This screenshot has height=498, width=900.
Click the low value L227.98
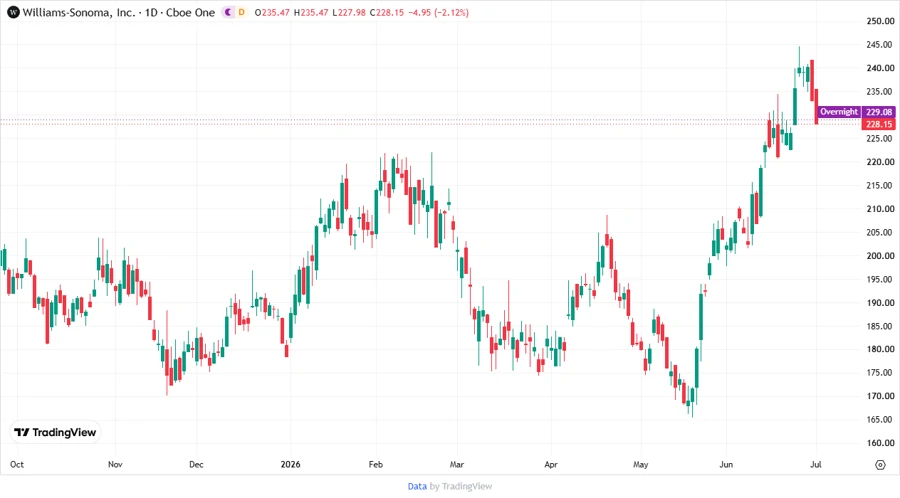click(x=349, y=12)
